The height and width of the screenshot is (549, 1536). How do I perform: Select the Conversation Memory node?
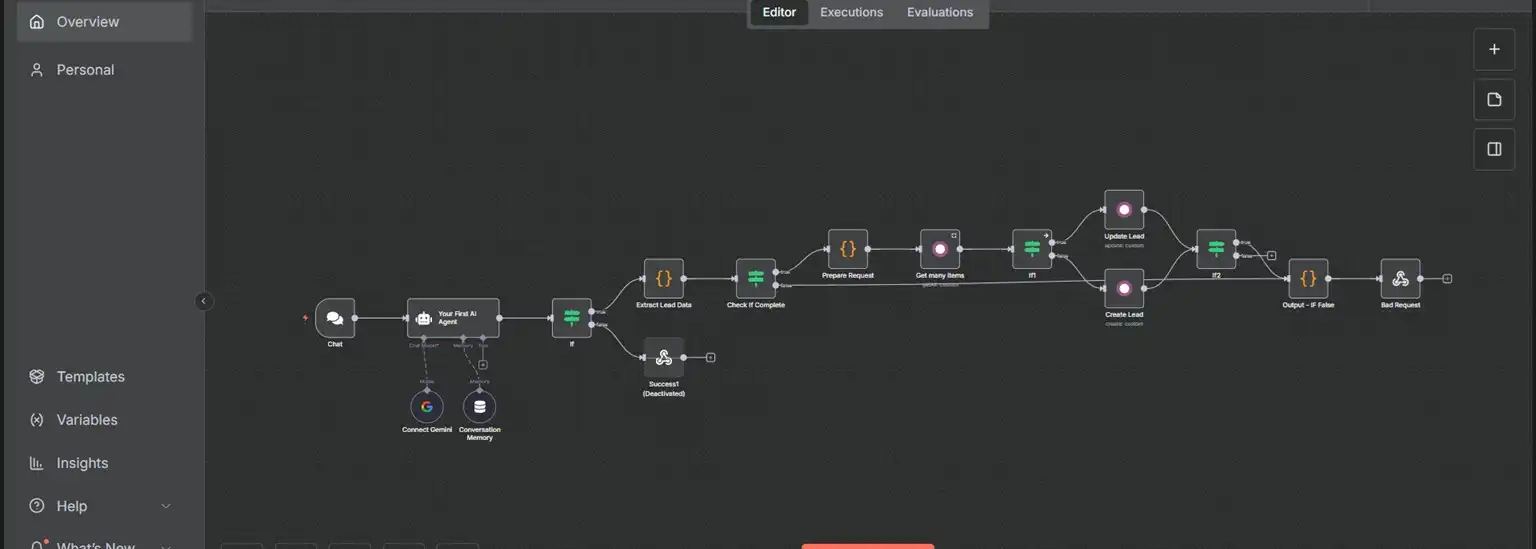(479, 407)
